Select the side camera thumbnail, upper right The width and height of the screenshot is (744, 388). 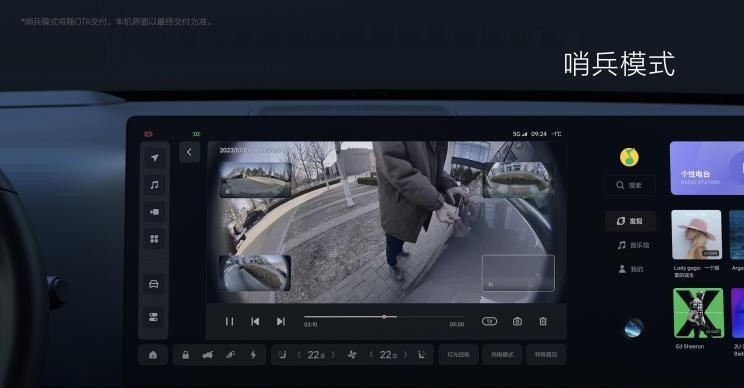(x=518, y=180)
